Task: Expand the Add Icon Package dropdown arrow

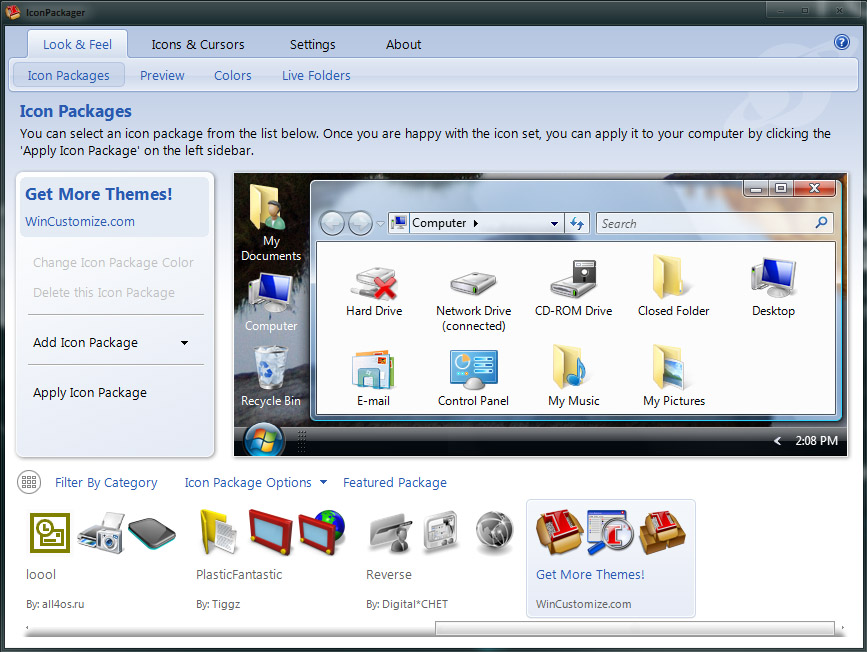Action: tap(185, 343)
